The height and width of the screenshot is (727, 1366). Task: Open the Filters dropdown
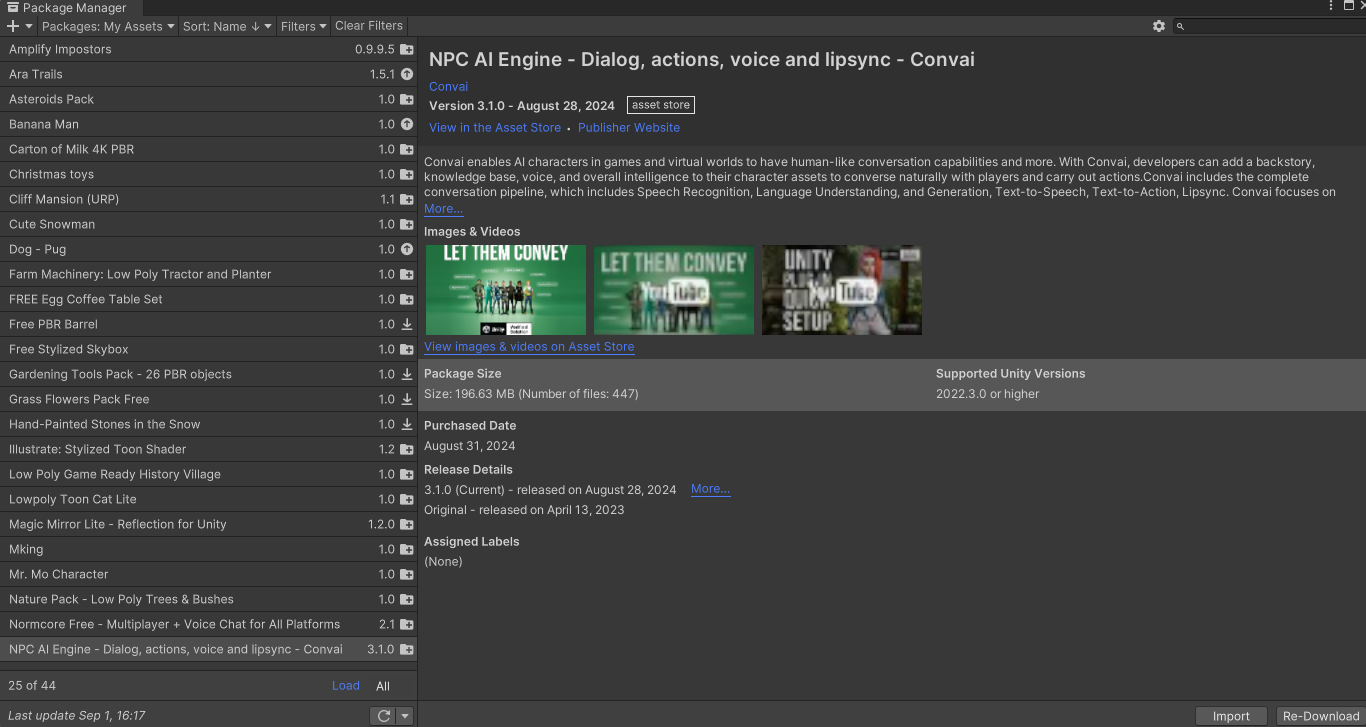coord(304,26)
